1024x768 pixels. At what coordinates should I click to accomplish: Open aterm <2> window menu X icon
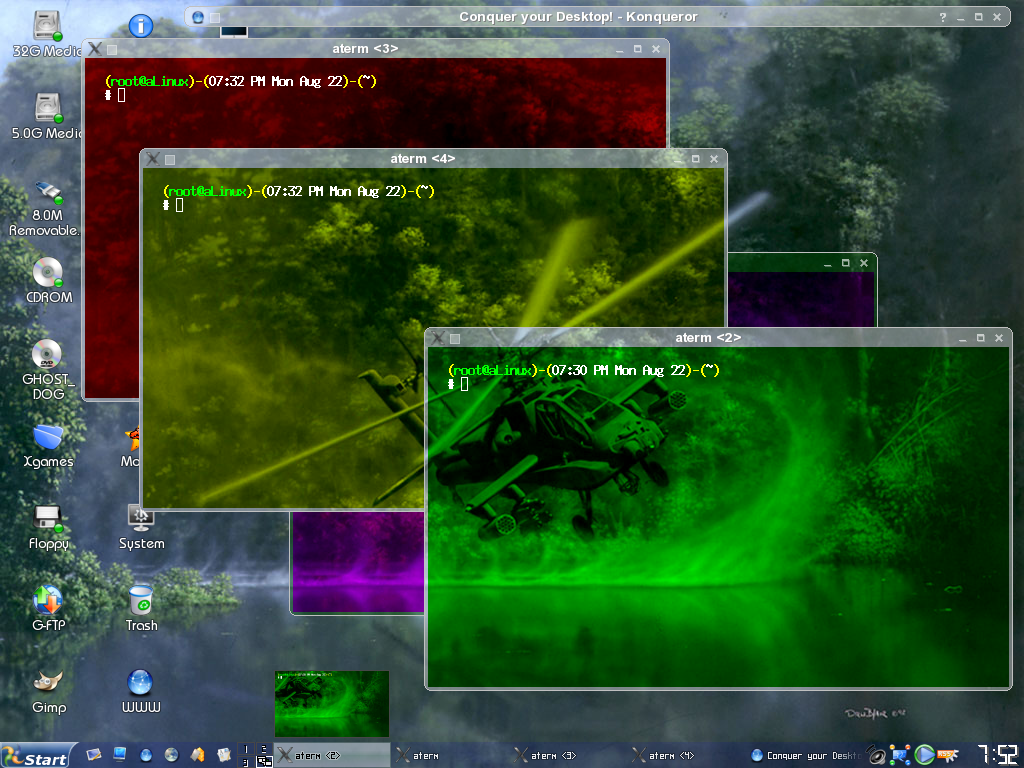pos(438,338)
